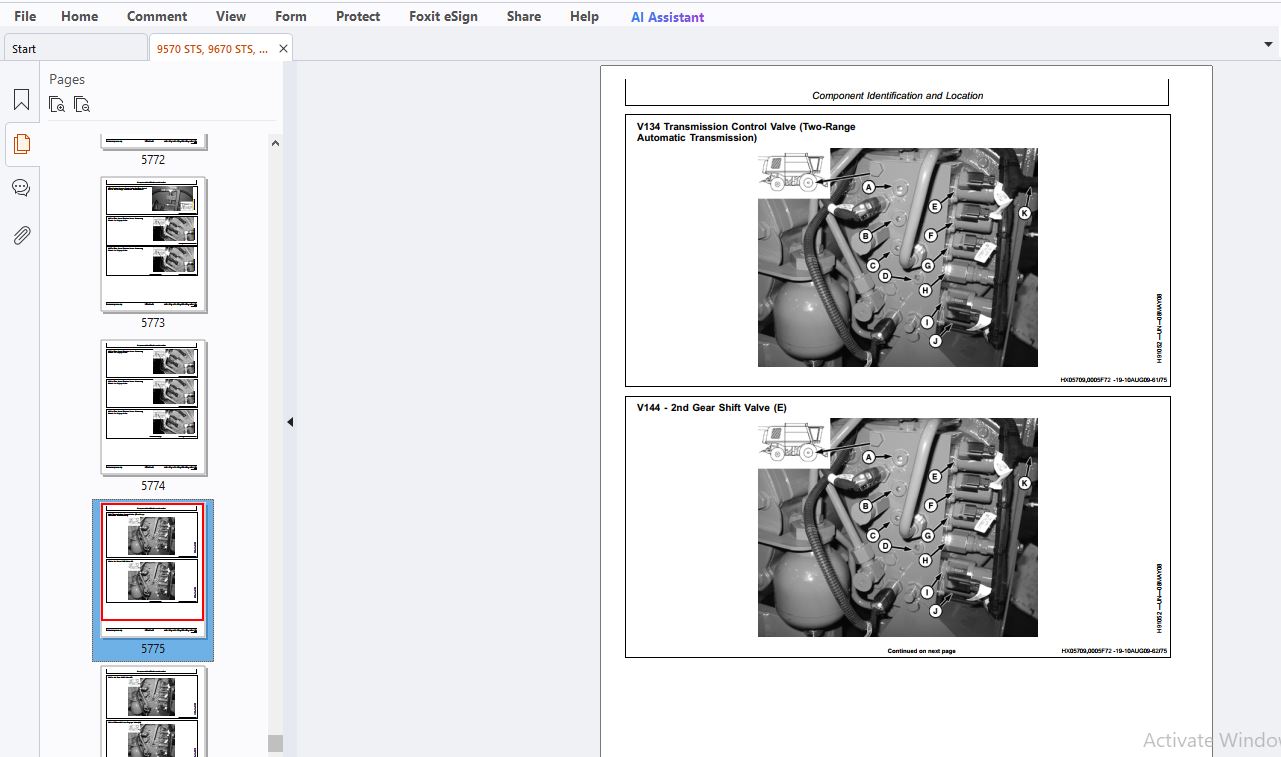The image size is (1281, 757).
Task: Select page 5773 thumbnail
Action: [x=153, y=244]
